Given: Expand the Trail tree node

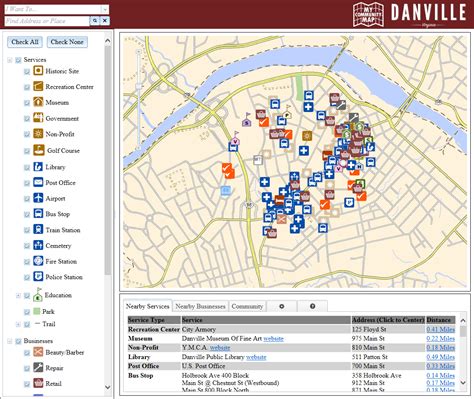Looking at the screenshot, I should 18,324.
